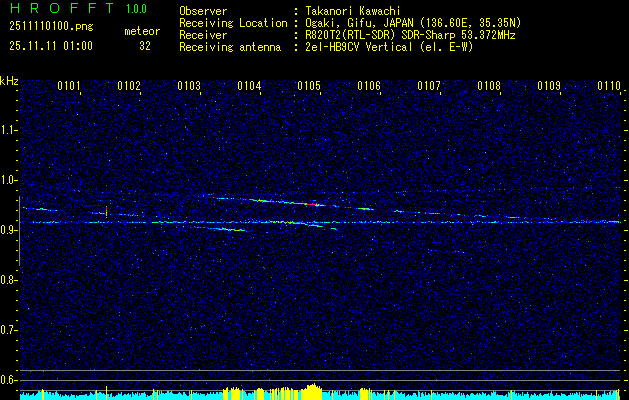Image resolution: width=629 pixels, height=400 pixels.
Task: Click the 0110 time marker
Action: tap(609, 86)
